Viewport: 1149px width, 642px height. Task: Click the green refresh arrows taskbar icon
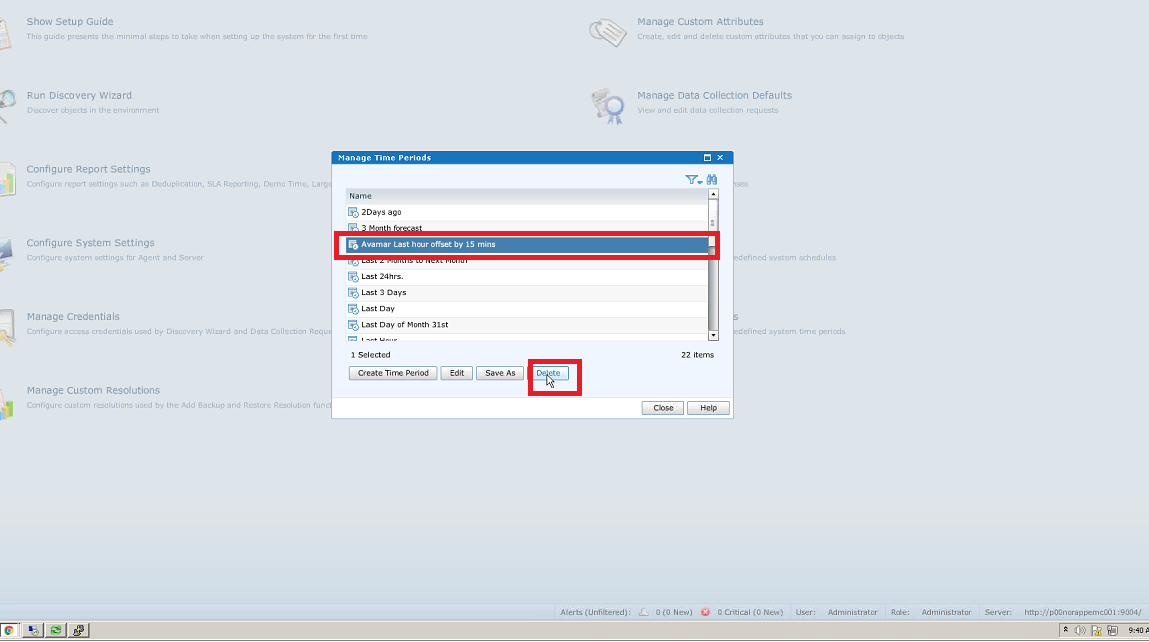tap(56, 630)
